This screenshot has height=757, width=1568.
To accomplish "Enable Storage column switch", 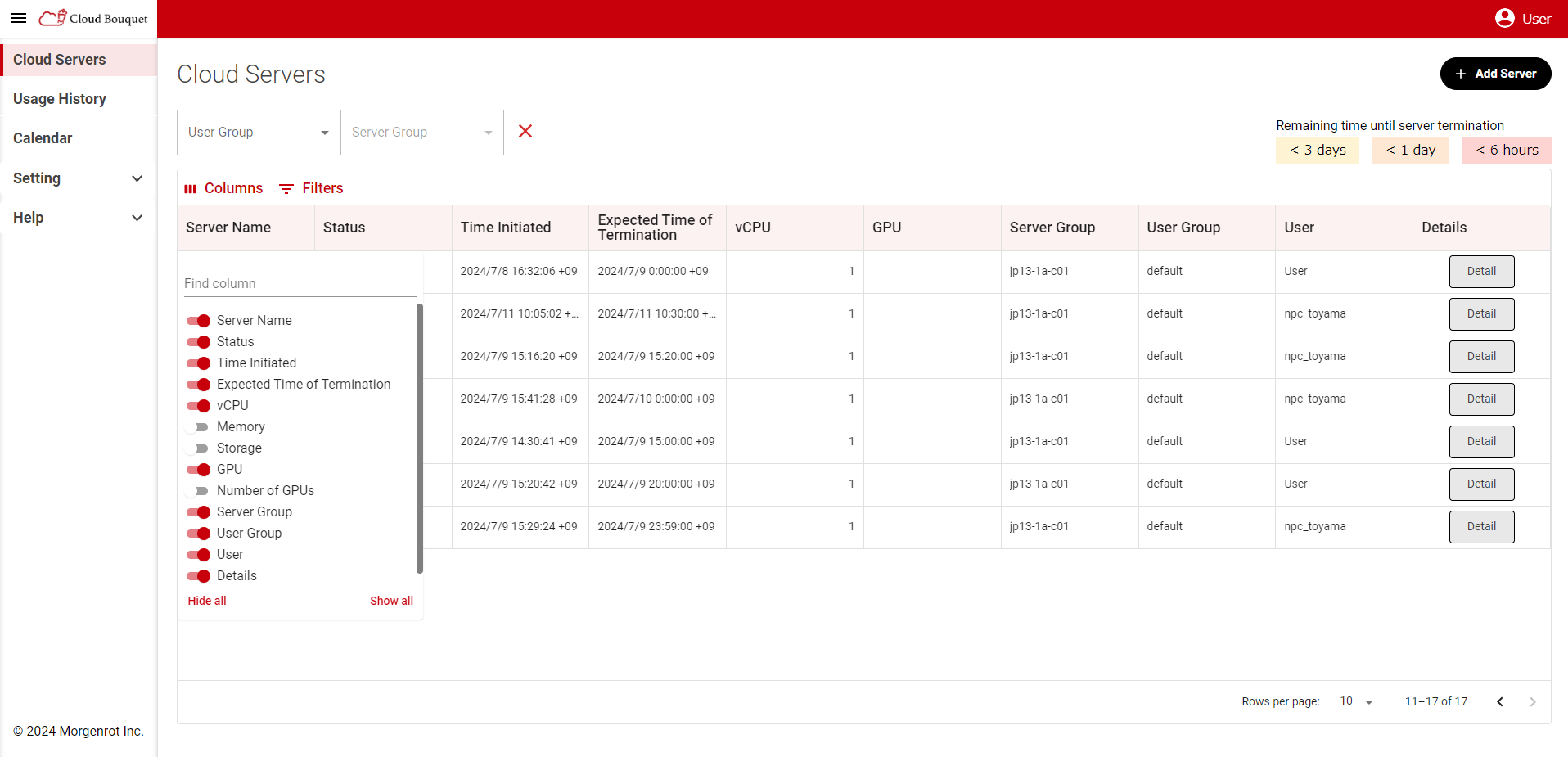I will point(198,448).
